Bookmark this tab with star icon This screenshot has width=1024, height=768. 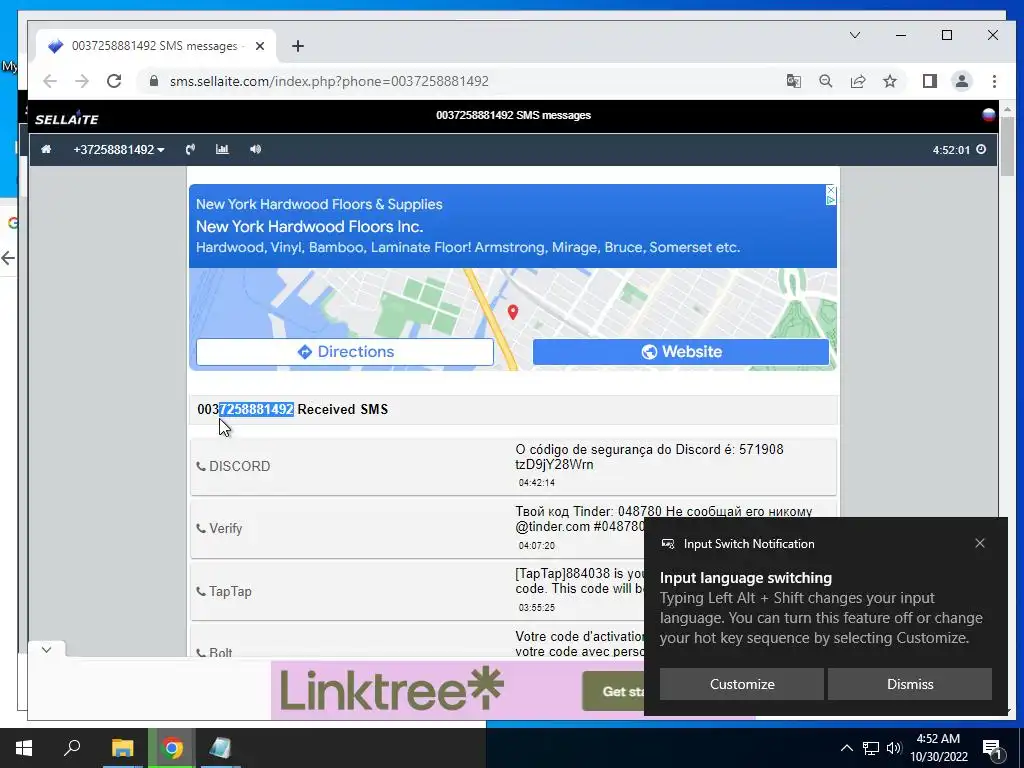[889, 81]
